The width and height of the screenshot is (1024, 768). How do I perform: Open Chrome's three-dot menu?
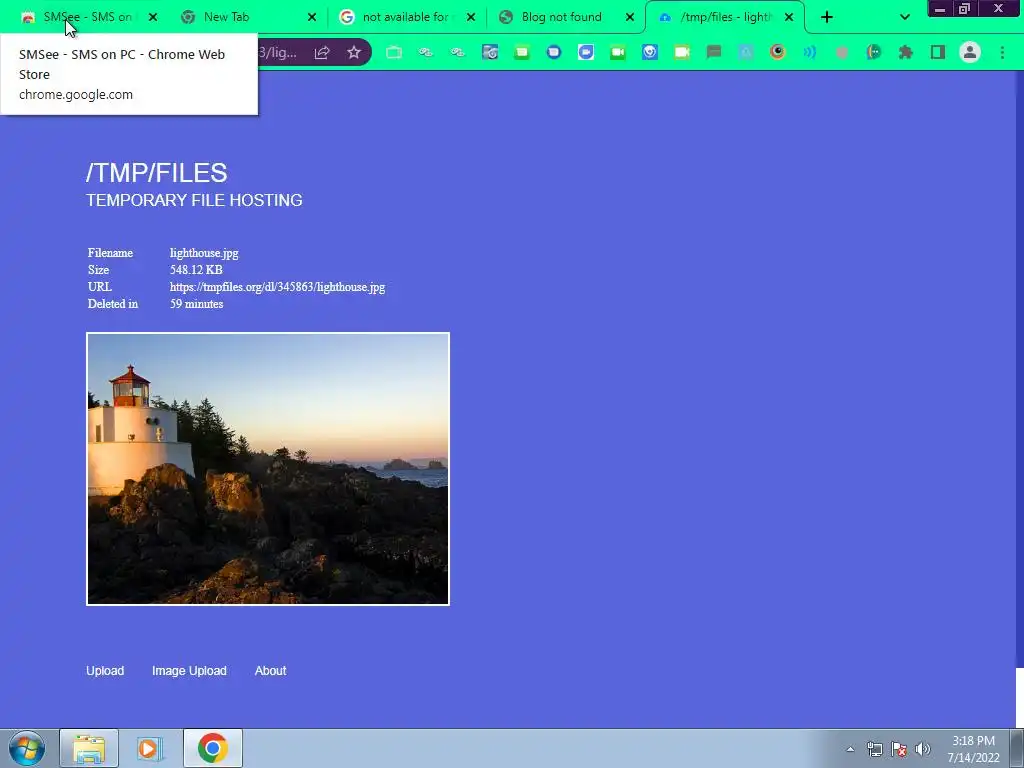[x=1002, y=52]
